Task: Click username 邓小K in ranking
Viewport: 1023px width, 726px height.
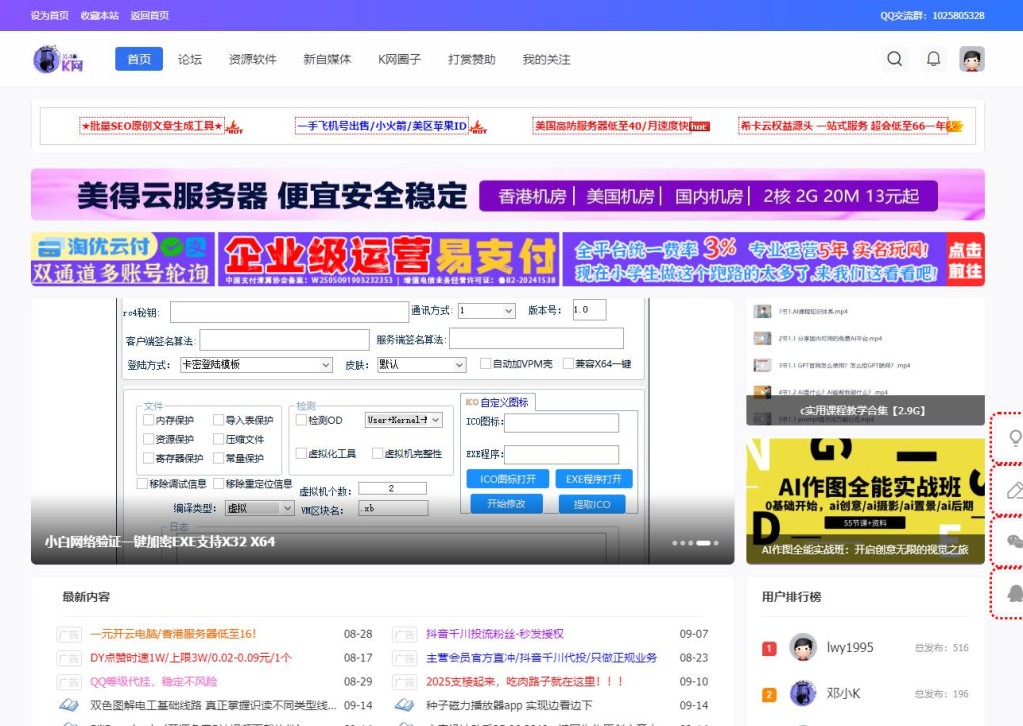Action: tap(843, 693)
